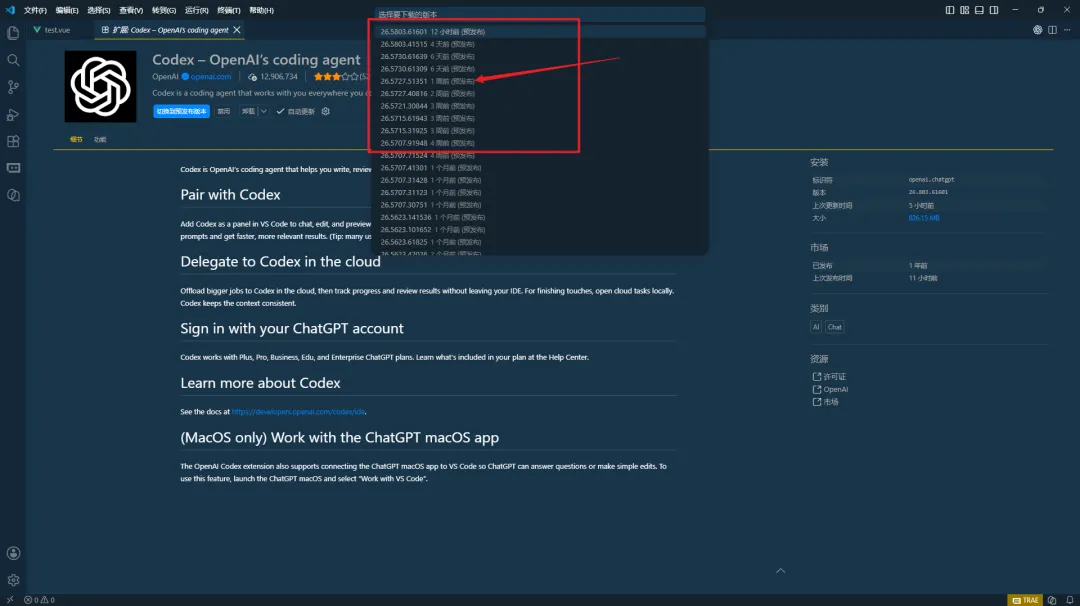This screenshot has width=1080, height=606.
Task: Open the 编辑(E) menu
Action: pos(67,10)
